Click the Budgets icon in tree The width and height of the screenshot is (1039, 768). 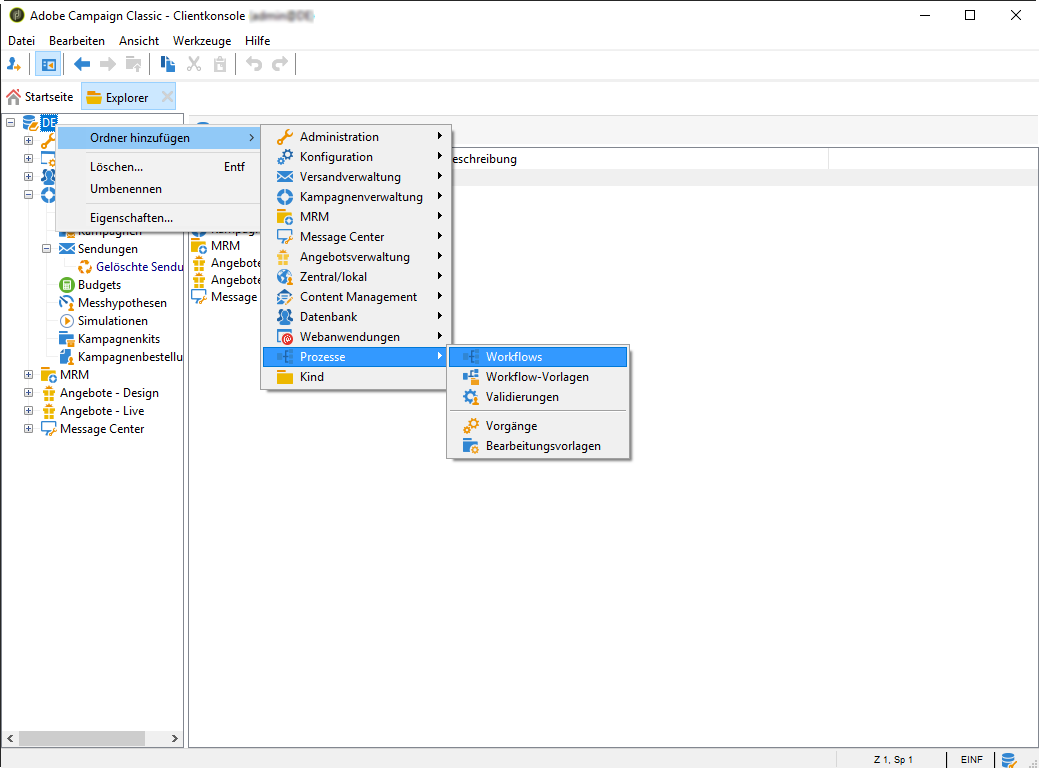click(x=66, y=285)
